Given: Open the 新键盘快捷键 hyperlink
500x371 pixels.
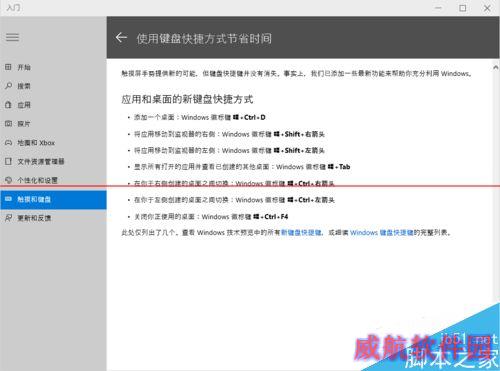Looking at the screenshot, I should (x=301, y=233).
